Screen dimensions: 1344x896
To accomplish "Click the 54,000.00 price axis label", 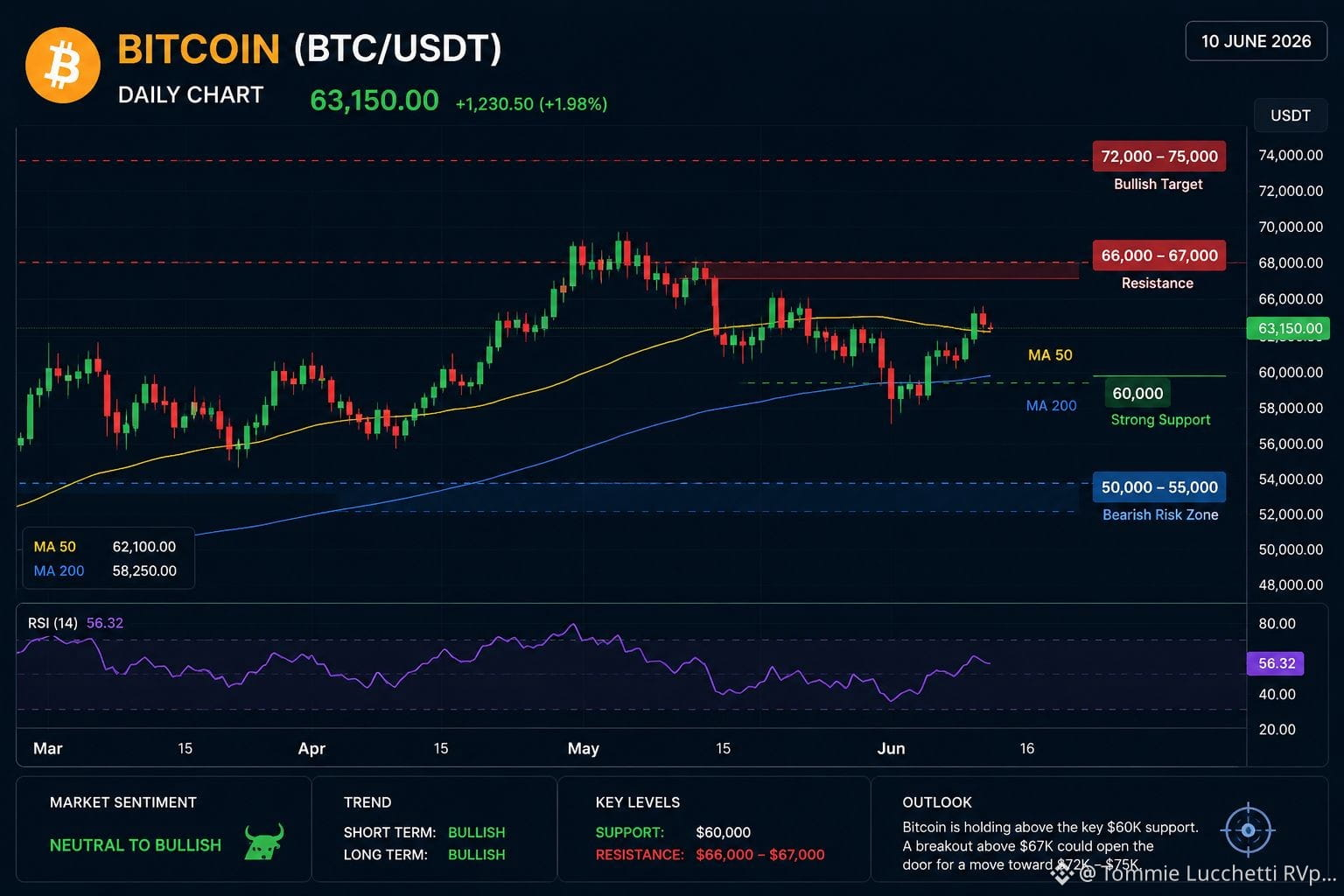I will (x=1291, y=479).
